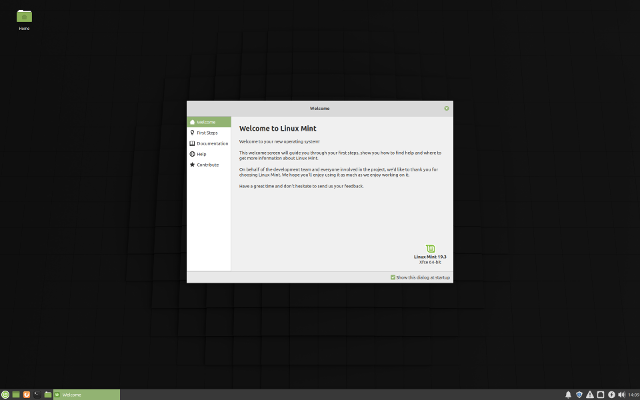
Task: Click the Welcome to Linux Mint heading
Action: click(x=278, y=129)
